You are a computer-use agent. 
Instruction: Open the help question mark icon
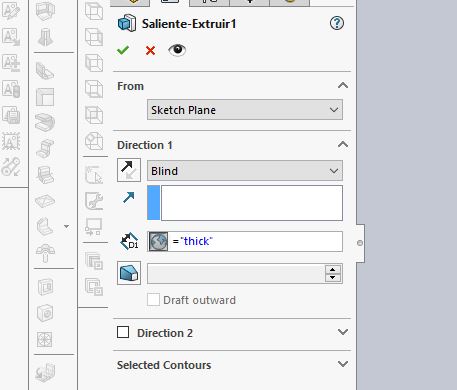click(337, 23)
